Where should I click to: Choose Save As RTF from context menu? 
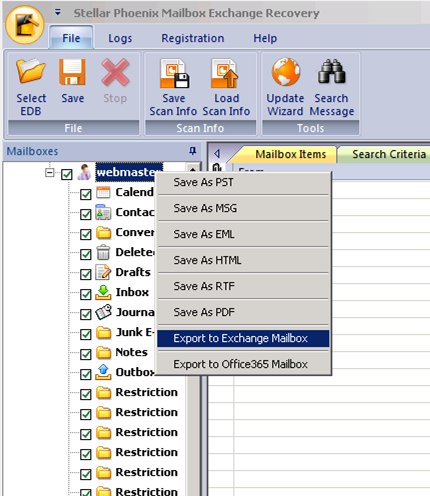(x=243, y=286)
